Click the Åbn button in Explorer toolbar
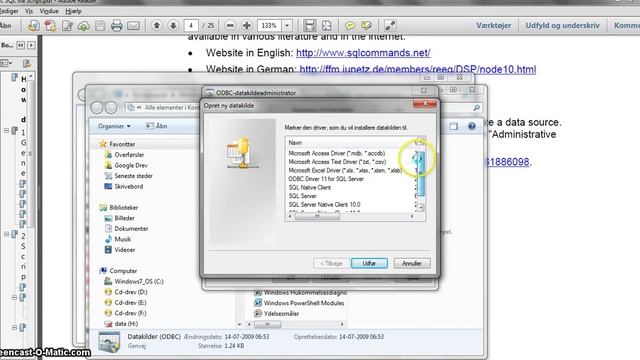Viewport: 640px width, 360px height. click(x=157, y=126)
